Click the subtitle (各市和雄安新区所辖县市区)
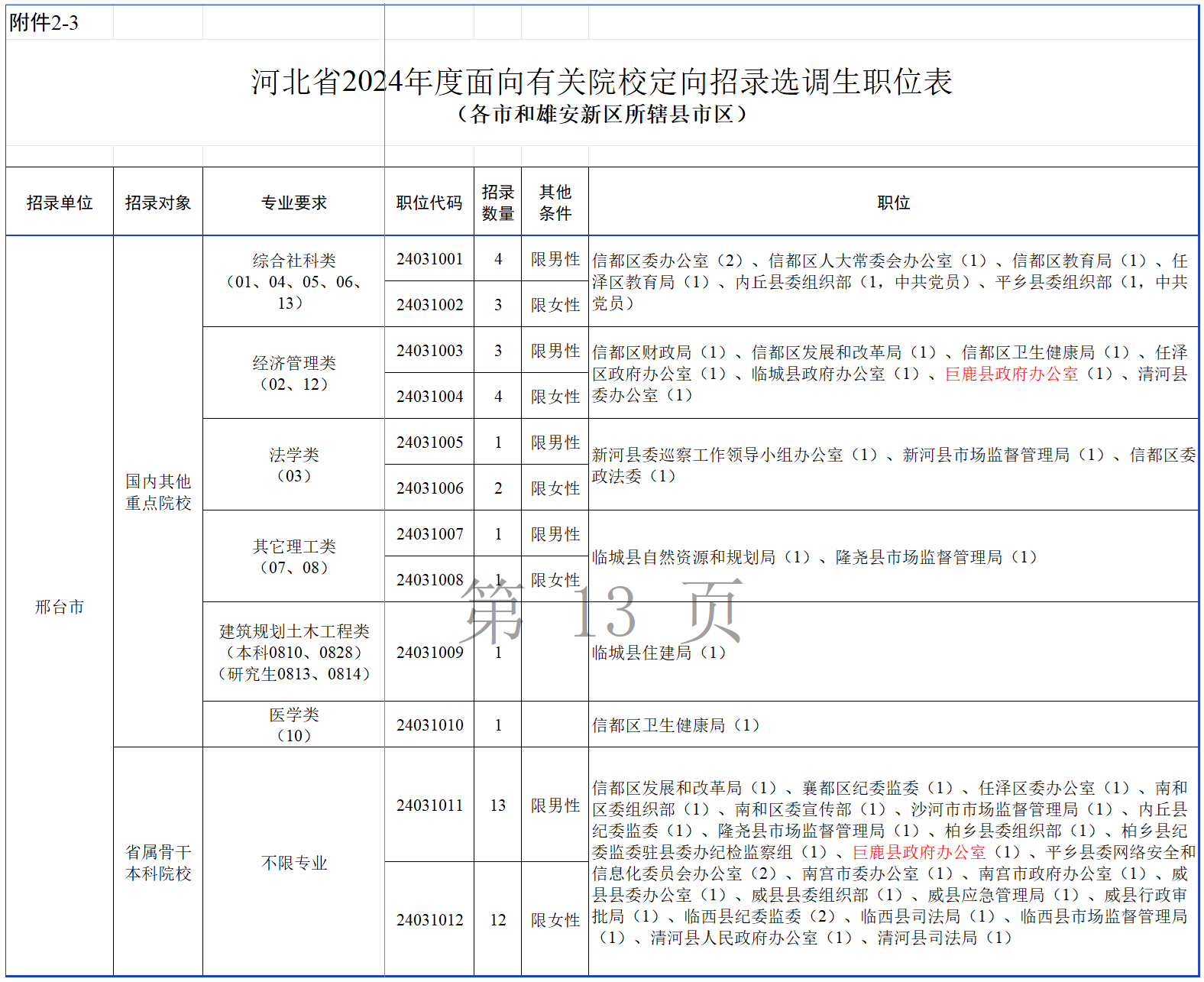This screenshot has height=982, width=1204. click(x=602, y=115)
